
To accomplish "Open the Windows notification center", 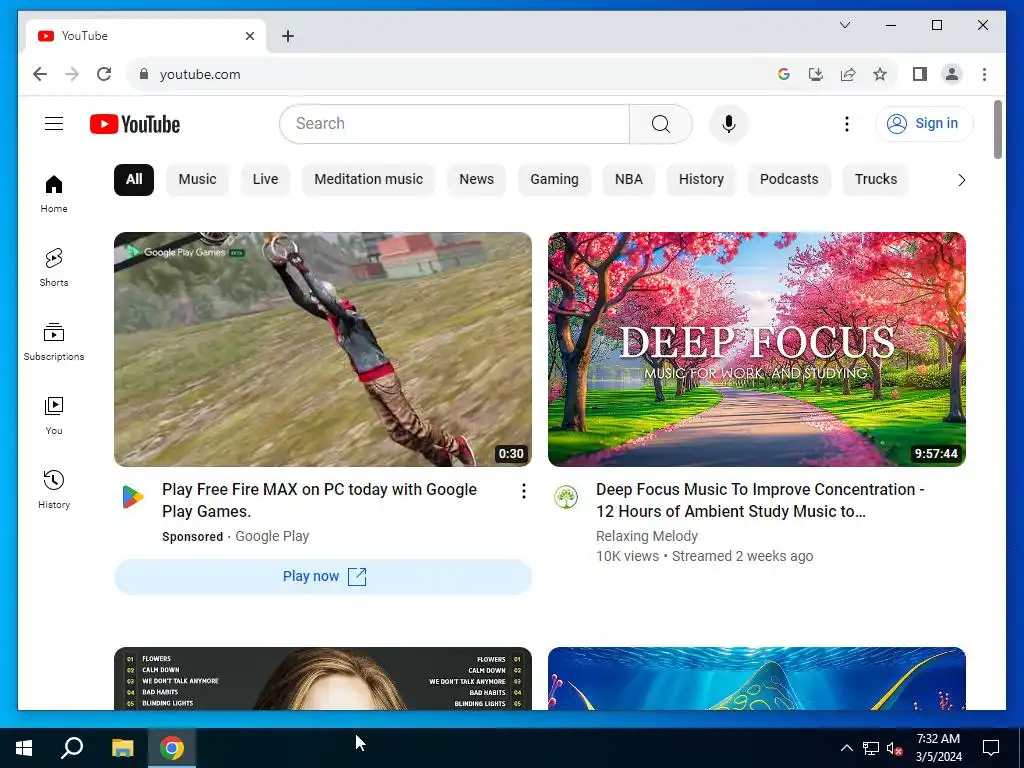I will click(991, 748).
